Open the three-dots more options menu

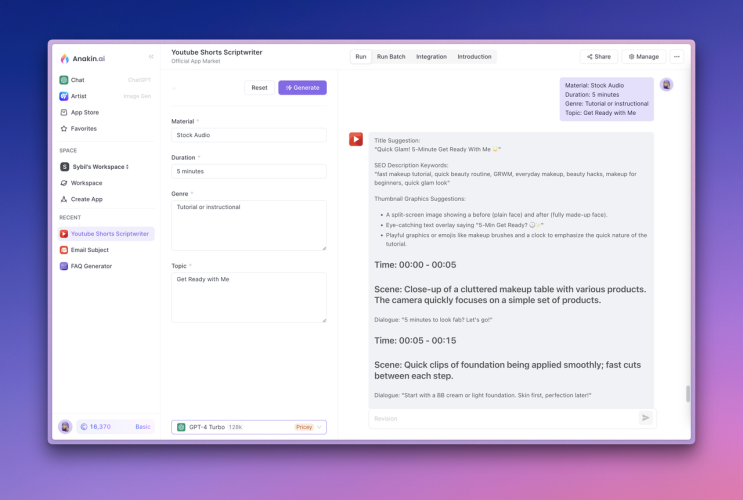pyautogui.click(x=677, y=56)
